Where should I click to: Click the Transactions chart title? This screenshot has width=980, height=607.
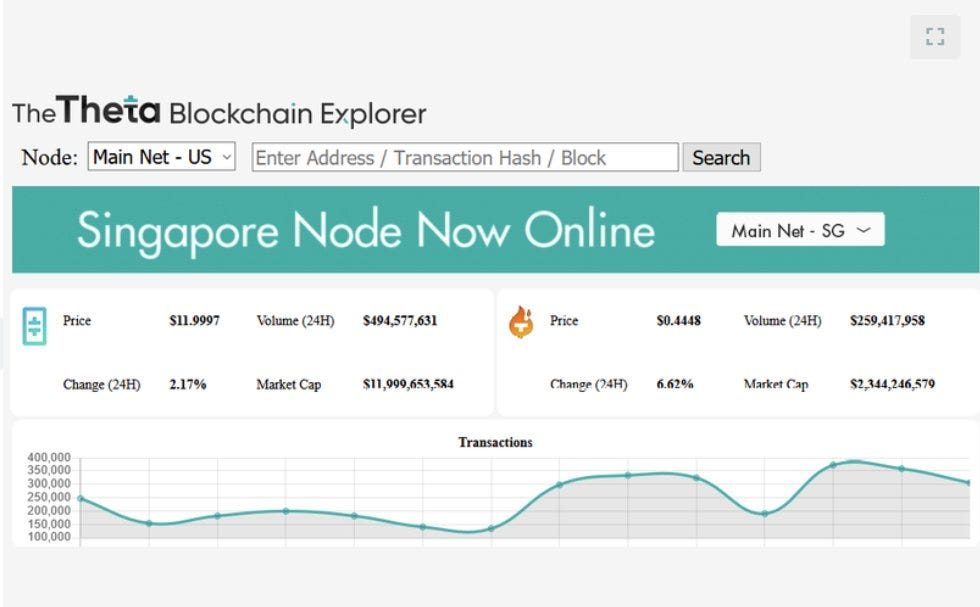coord(495,442)
